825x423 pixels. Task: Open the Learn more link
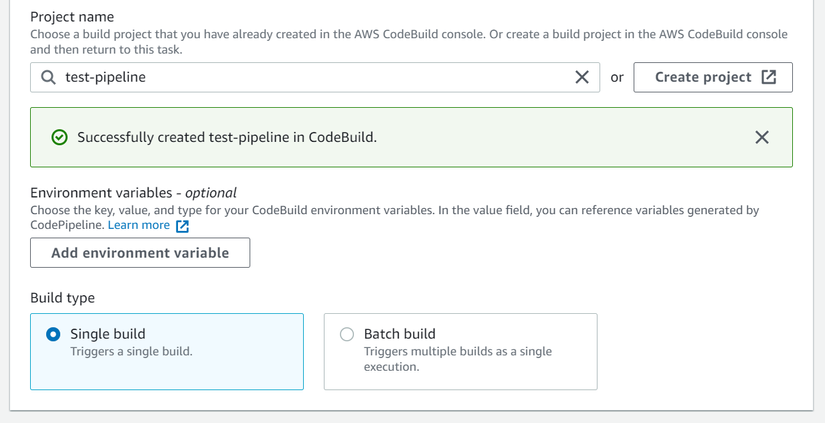pos(139,225)
